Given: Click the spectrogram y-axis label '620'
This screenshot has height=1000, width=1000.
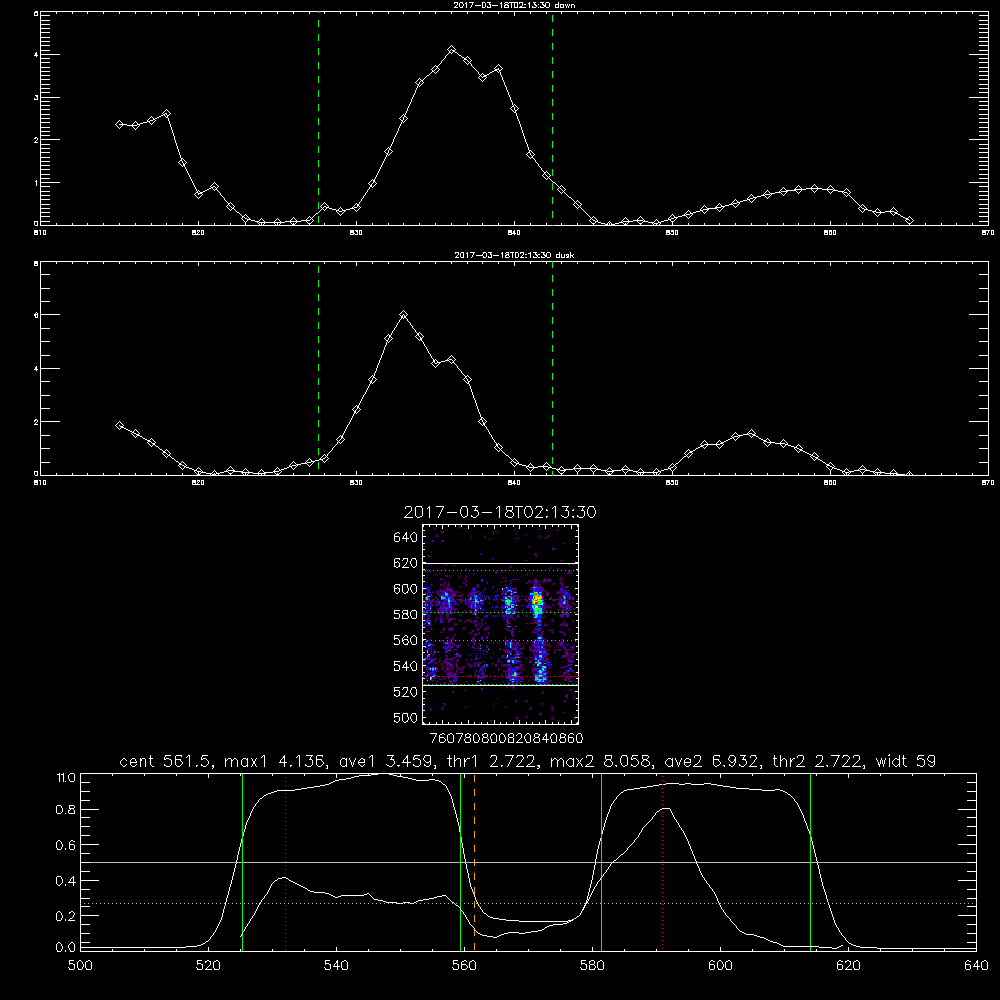Looking at the screenshot, I should pyautogui.click(x=406, y=563).
